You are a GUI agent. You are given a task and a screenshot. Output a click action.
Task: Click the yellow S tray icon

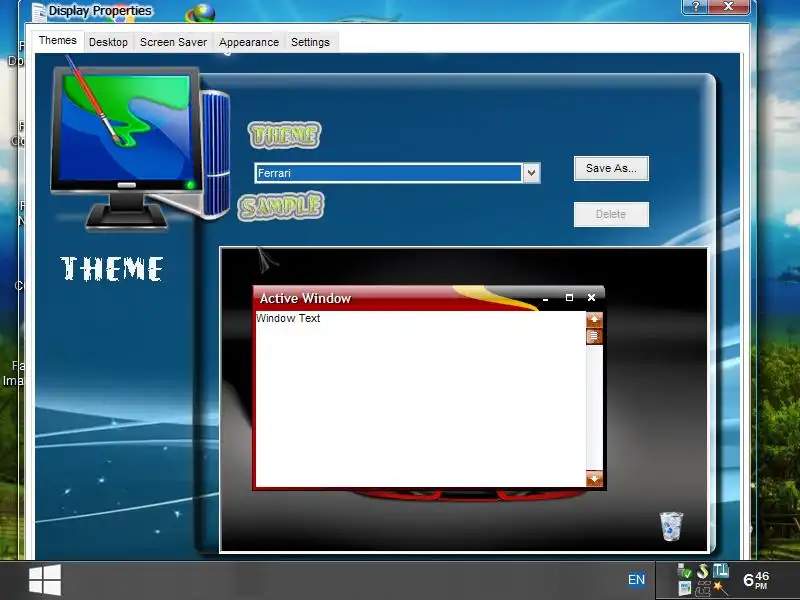703,571
